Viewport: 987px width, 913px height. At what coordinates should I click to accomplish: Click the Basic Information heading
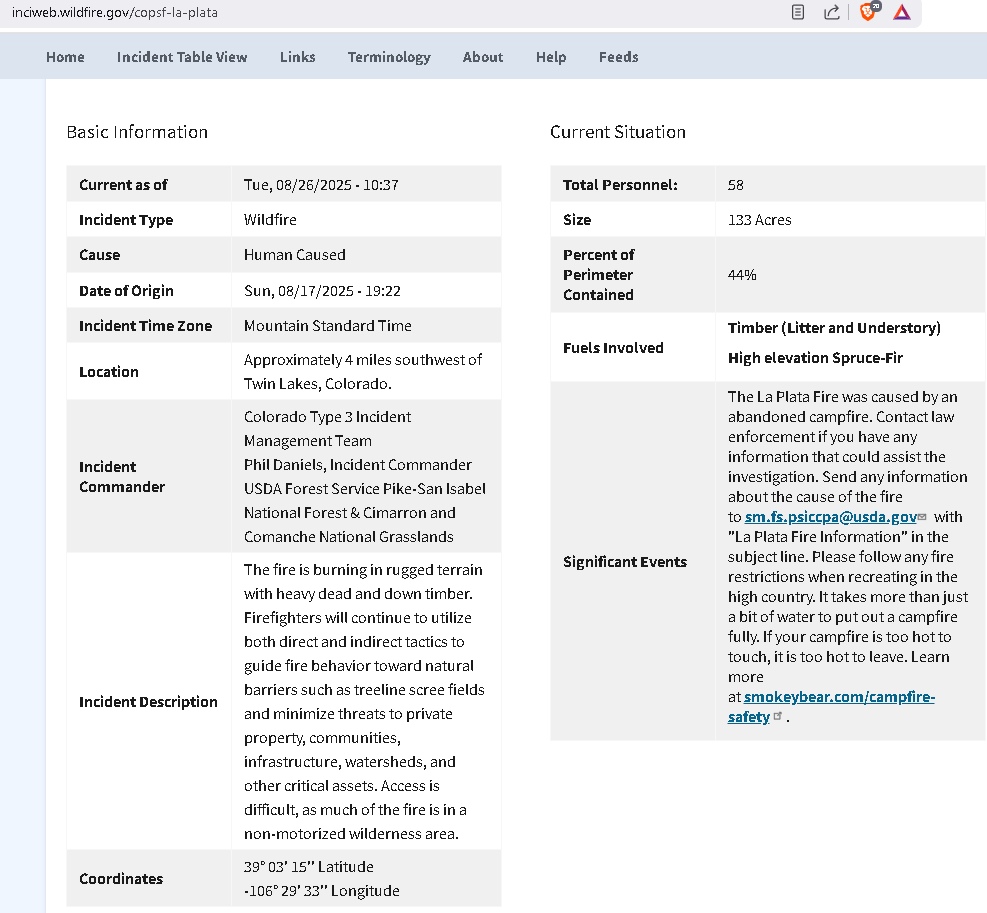click(x=137, y=132)
